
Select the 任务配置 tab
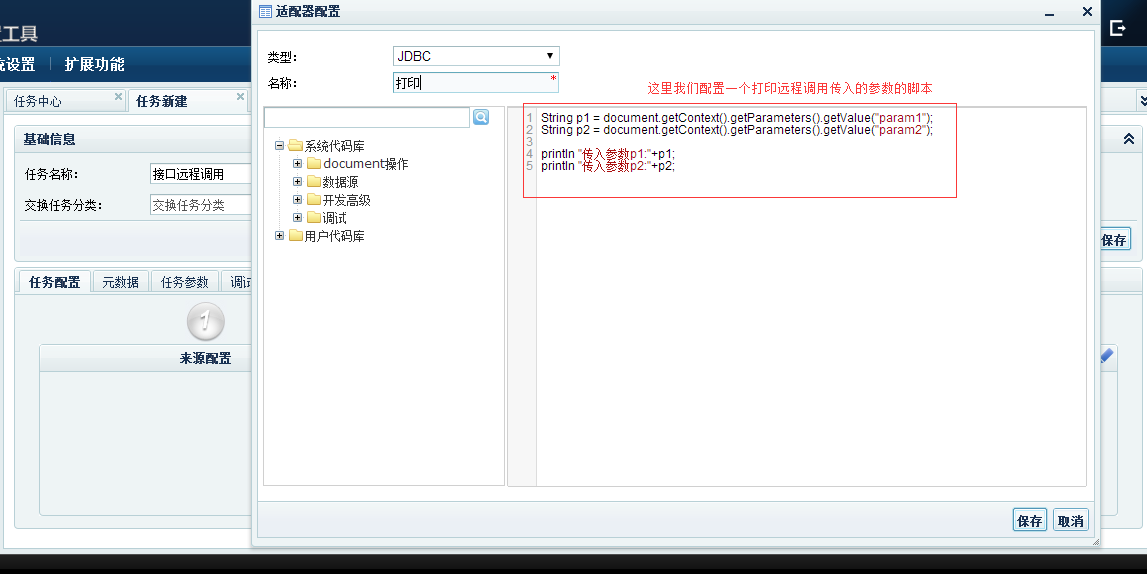[54, 282]
